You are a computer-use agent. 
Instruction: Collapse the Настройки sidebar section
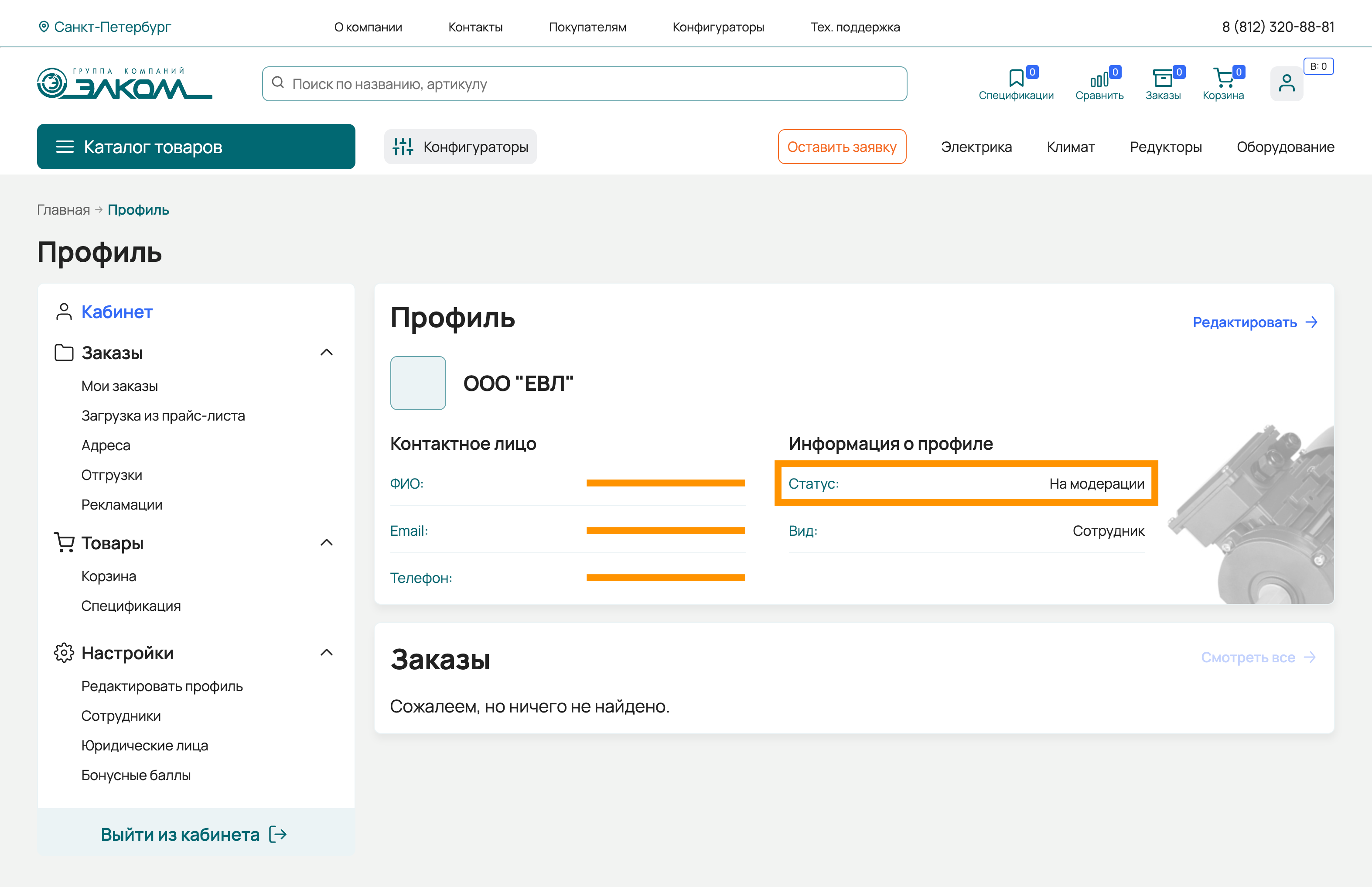[327, 653]
